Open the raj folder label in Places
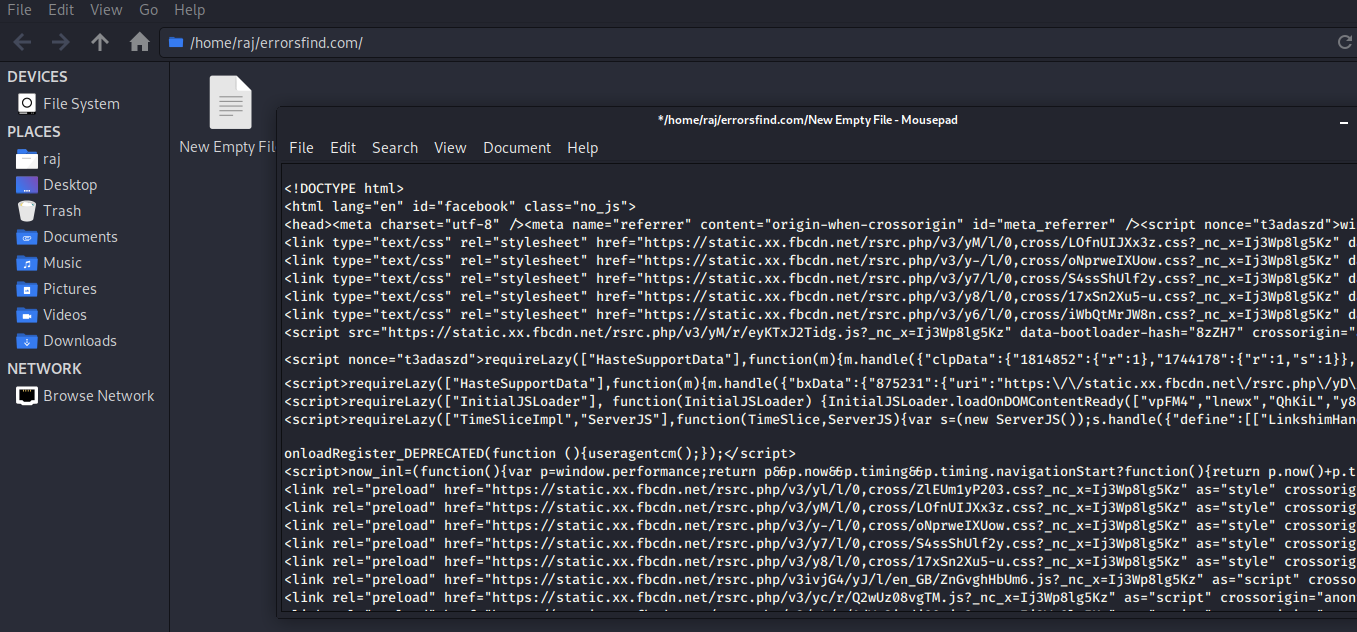 point(53,159)
